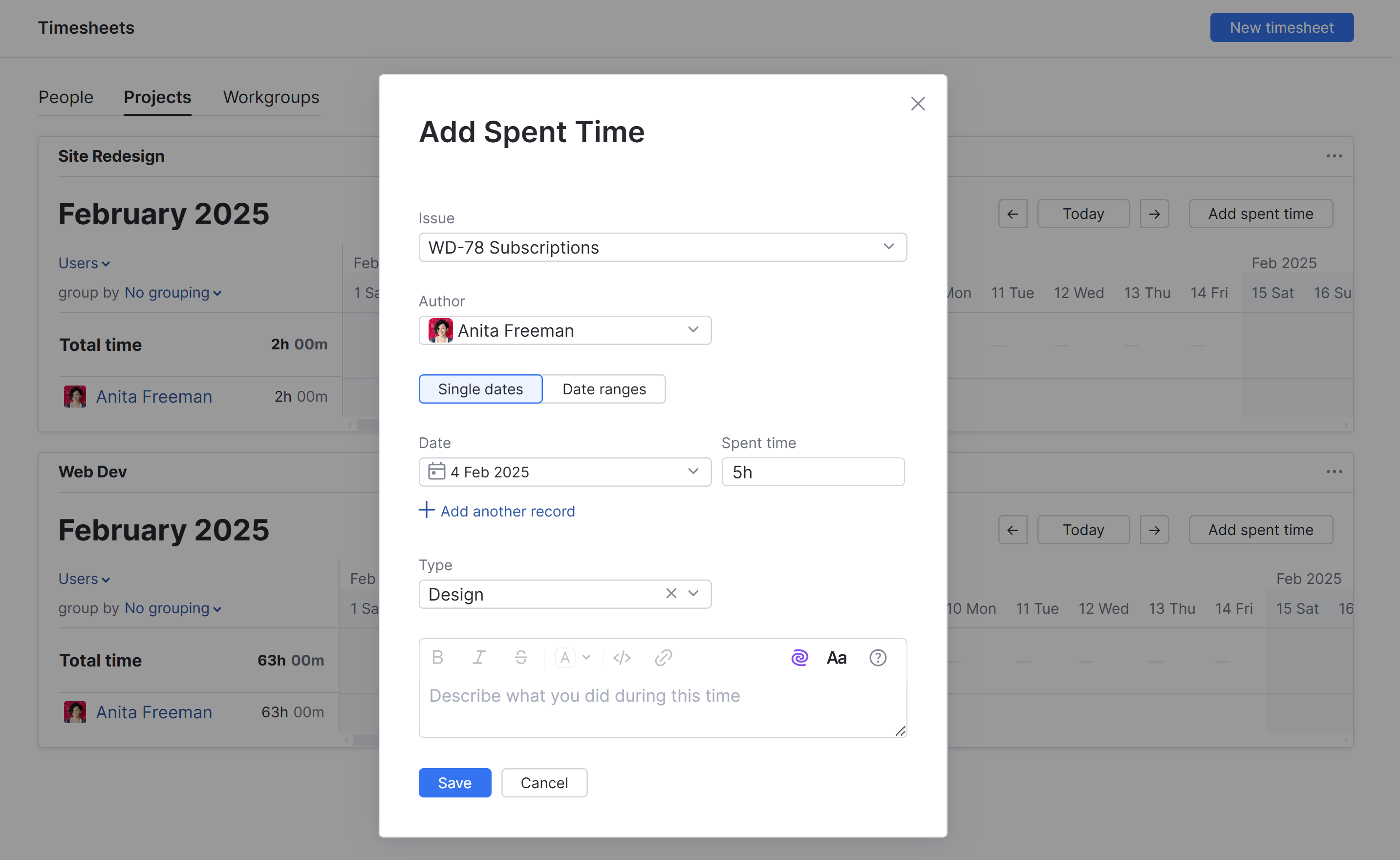Open the calendar via the date icon
Viewport: 1400px width, 860px height.
(436, 472)
